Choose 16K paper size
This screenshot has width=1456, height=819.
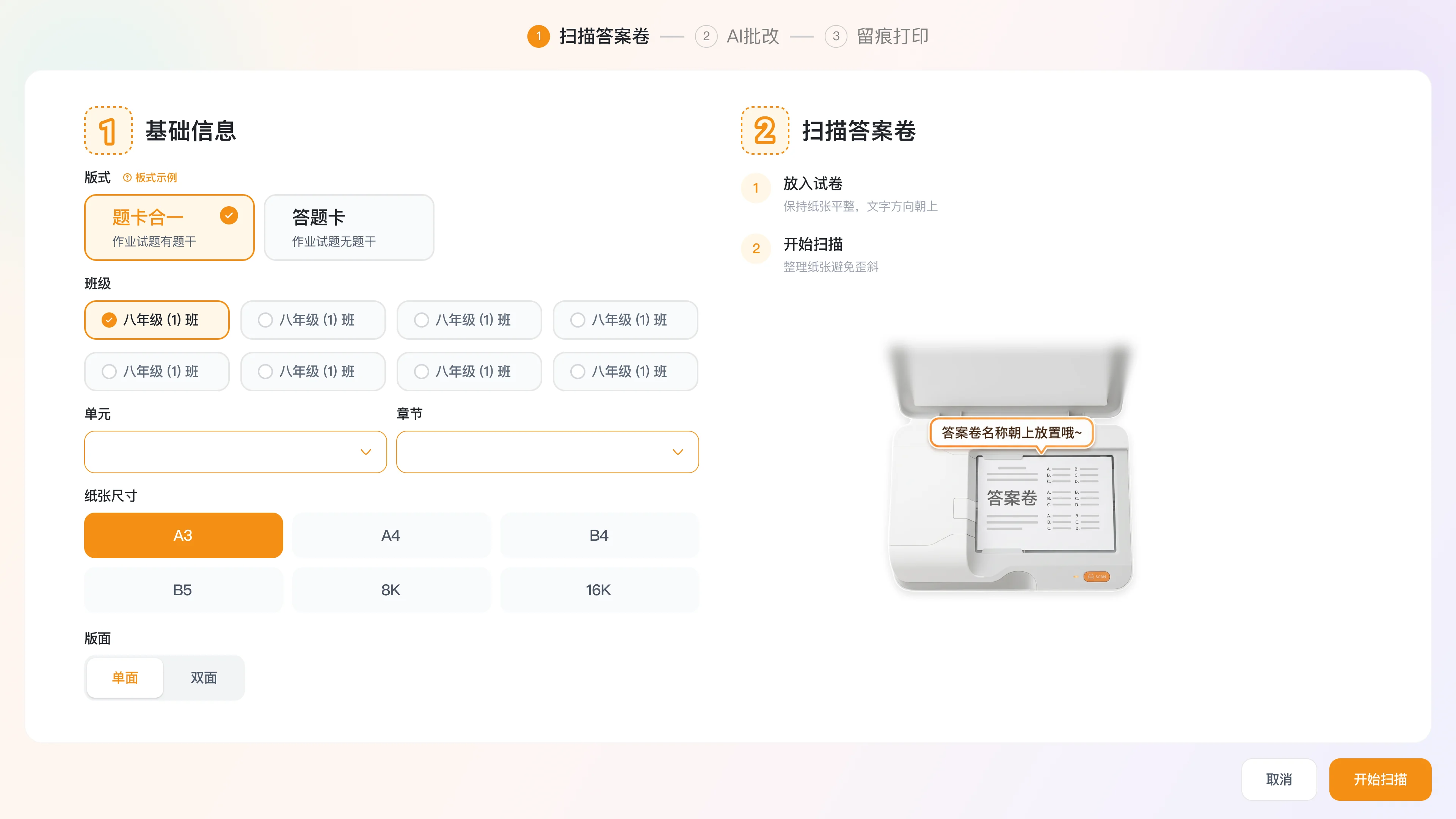599,590
